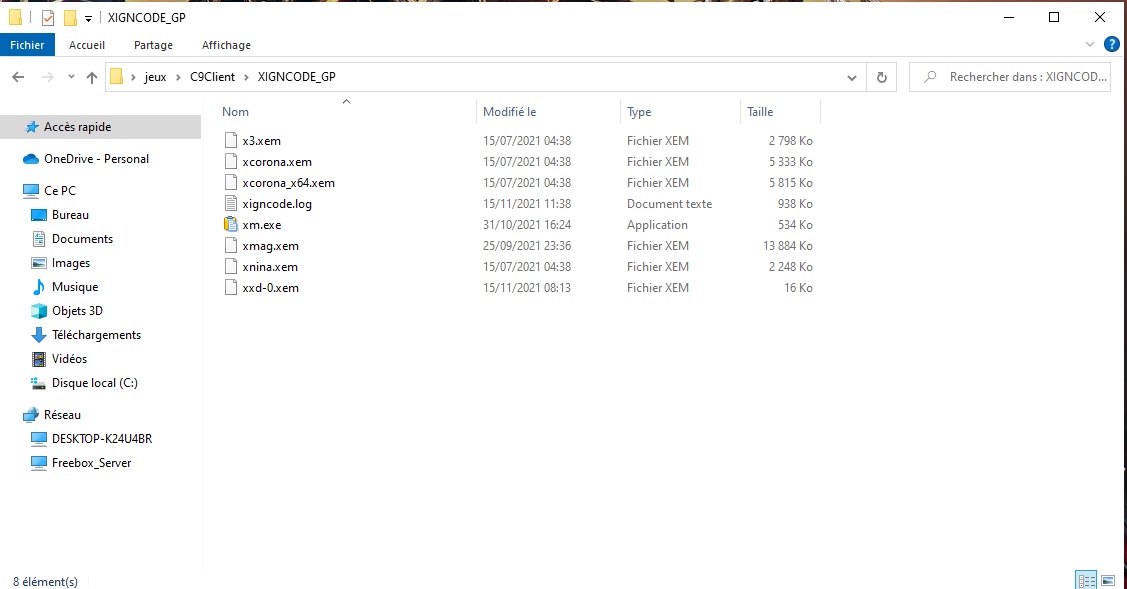Image resolution: width=1127 pixels, height=589 pixels.
Task: Open Accès rapide in navigation pane
Action: tap(78, 127)
